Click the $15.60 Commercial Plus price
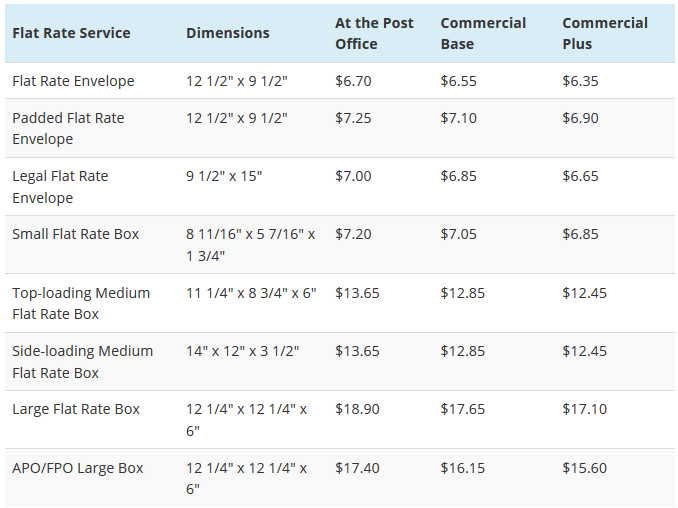This screenshot has height=508, width=678. coord(585,468)
